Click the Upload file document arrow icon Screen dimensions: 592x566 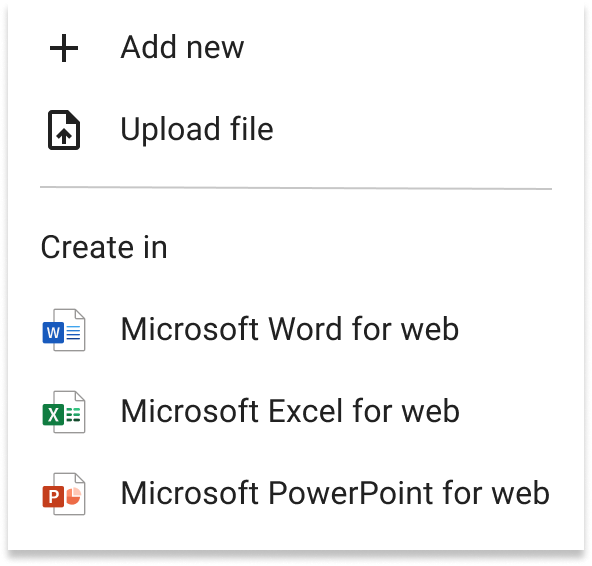[64, 130]
